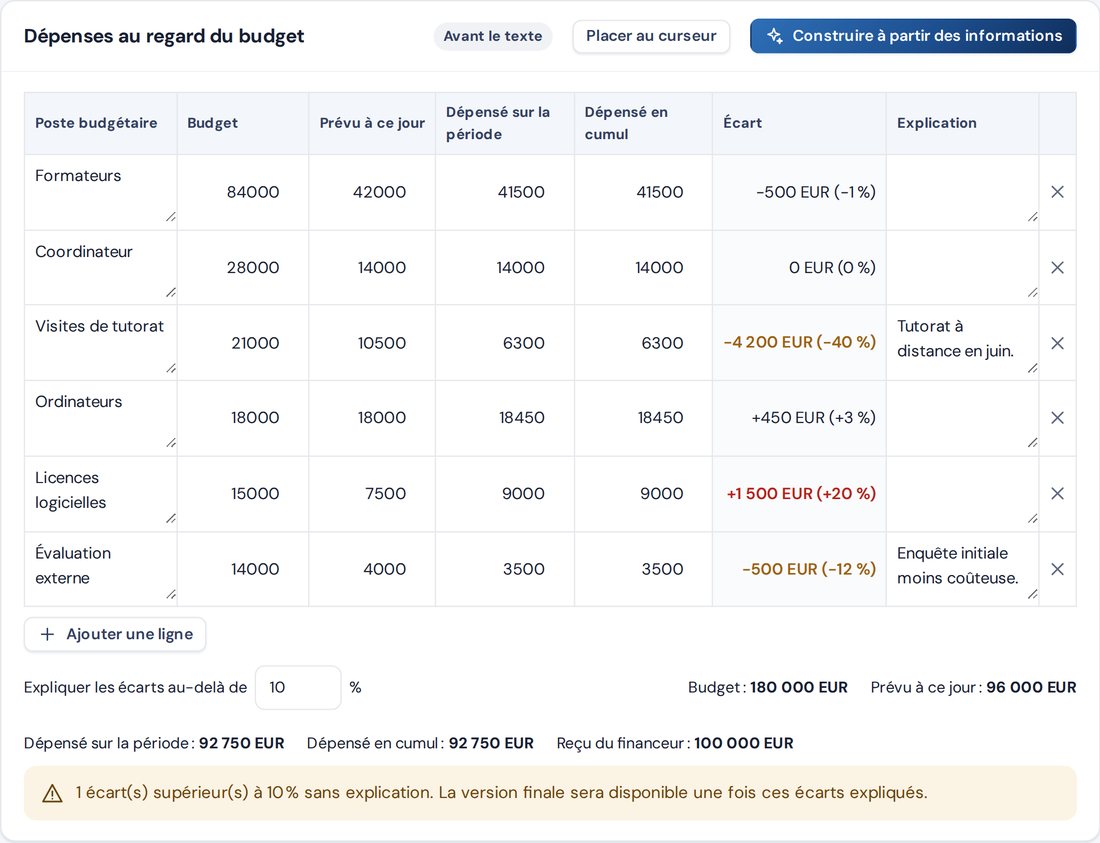Remove the Ordinateurs row
Screen dimensions: 1100x843
pyautogui.click(x=1057, y=418)
